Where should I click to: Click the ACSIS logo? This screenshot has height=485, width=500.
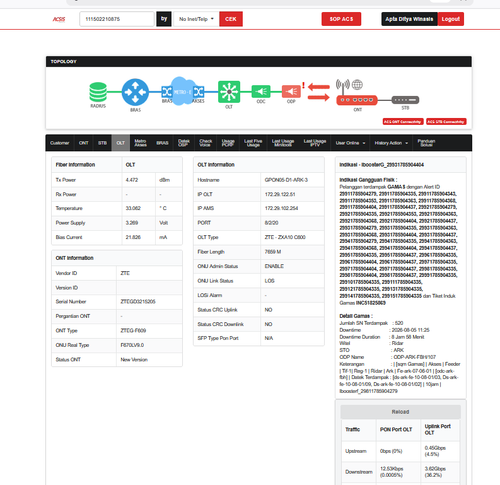(59, 19)
